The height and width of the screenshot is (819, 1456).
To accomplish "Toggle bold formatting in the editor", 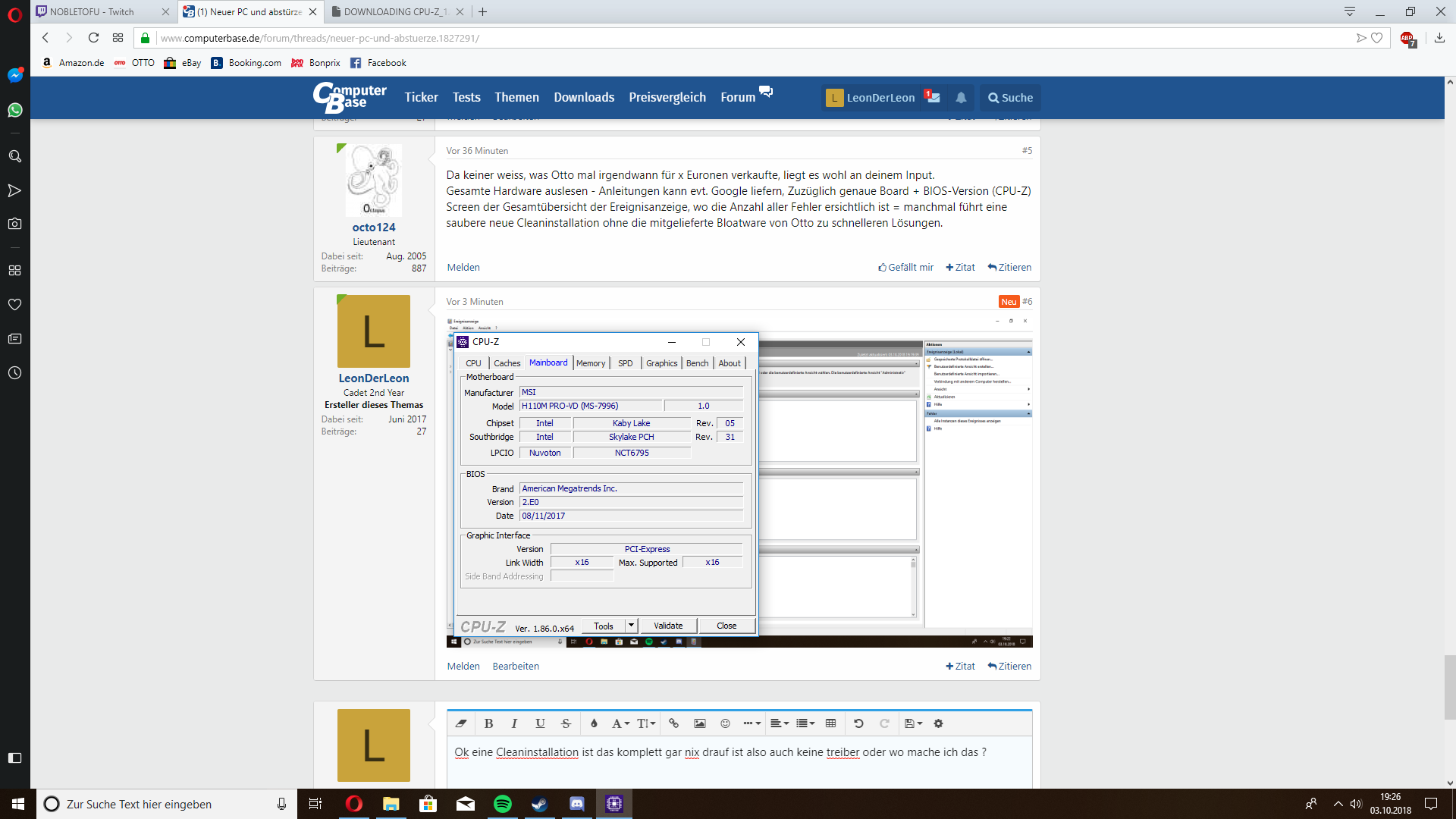I will click(488, 723).
